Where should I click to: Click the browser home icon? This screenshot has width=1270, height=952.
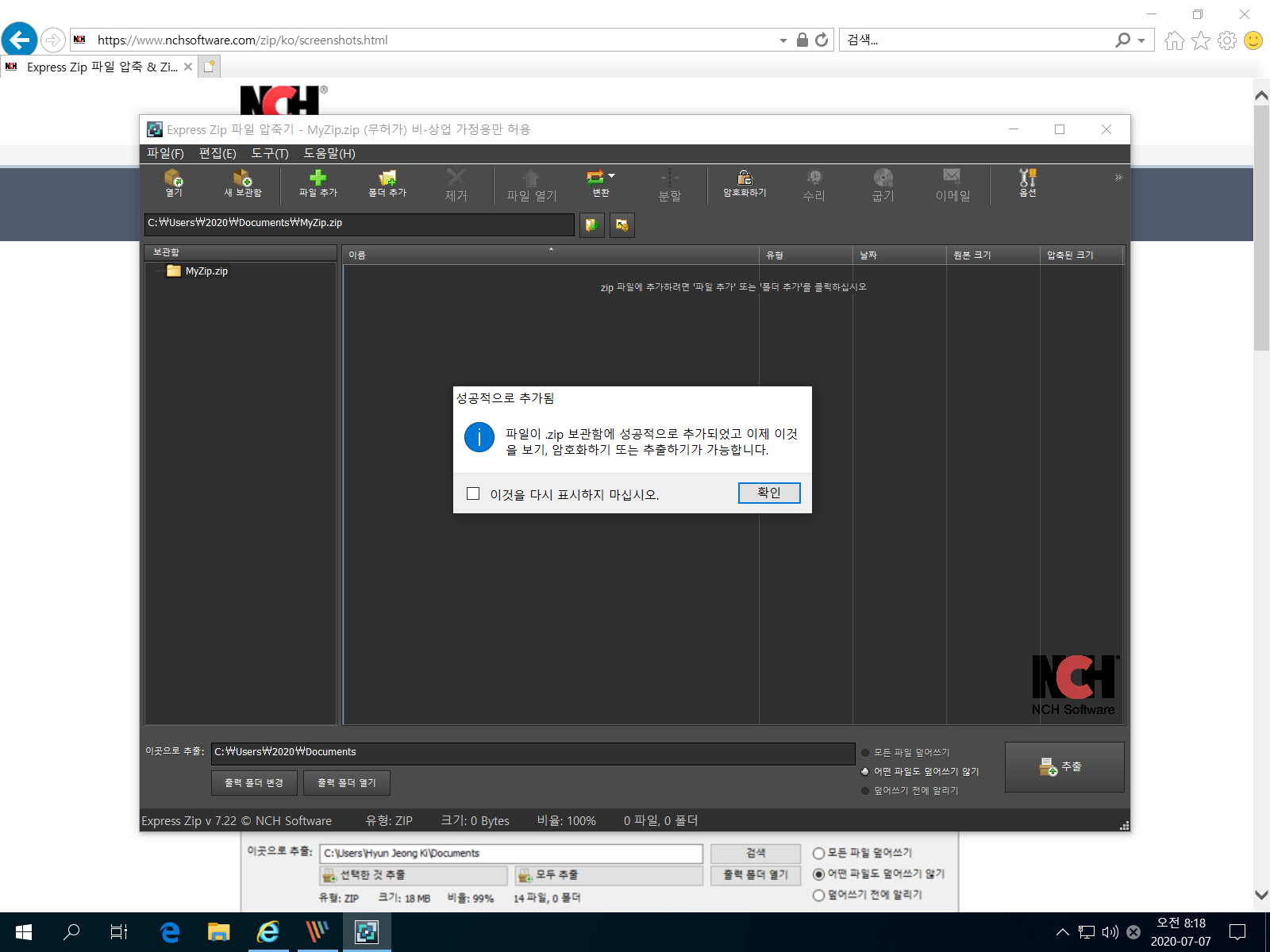[1175, 40]
